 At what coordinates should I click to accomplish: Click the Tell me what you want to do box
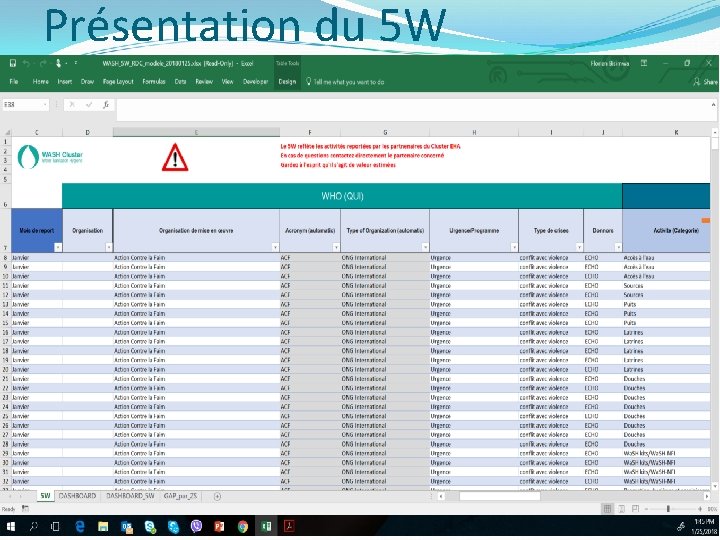coord(345,82)
